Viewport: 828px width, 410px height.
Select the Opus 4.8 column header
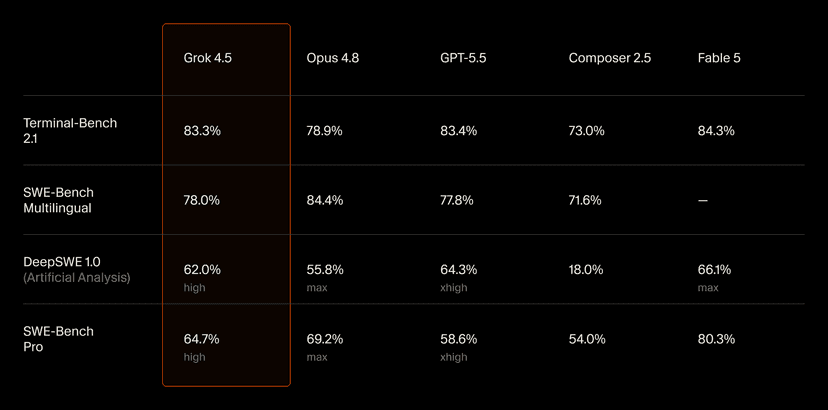(333, 58)
